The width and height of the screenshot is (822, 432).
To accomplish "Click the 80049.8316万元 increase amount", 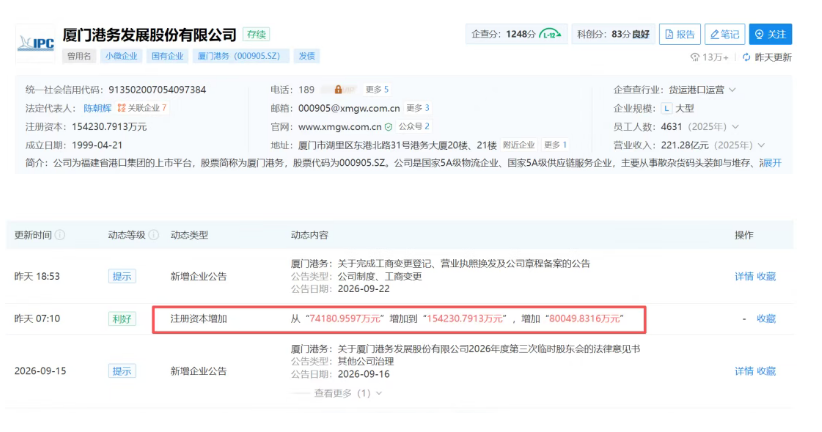I will pyautogui.click(x=585, y=319).
